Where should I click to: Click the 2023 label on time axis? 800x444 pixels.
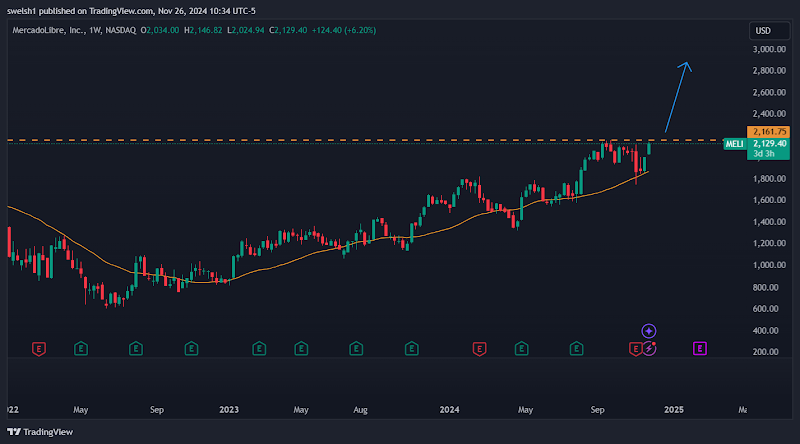tap(229, 410)
